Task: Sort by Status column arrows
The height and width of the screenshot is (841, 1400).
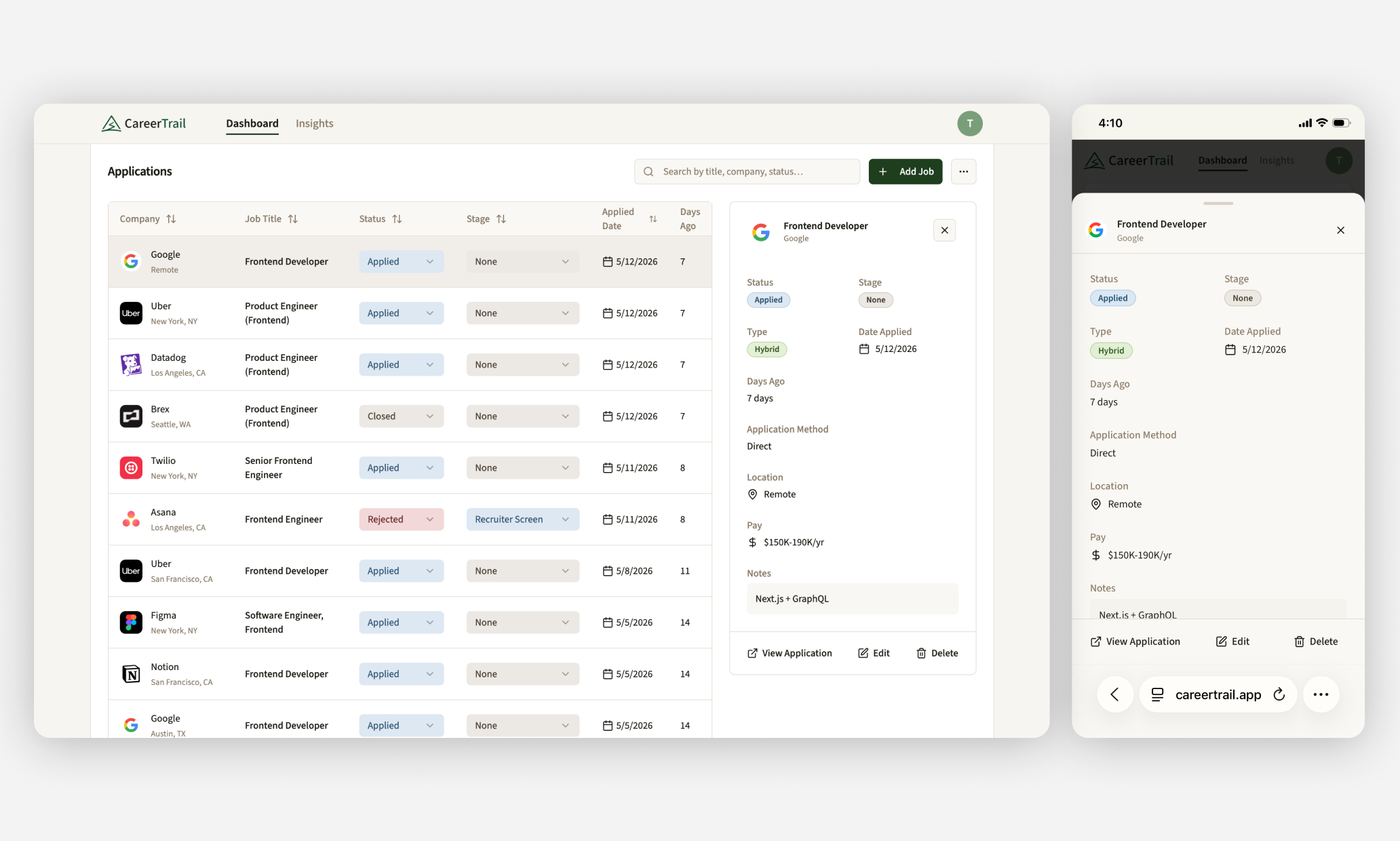Action: 397,219
